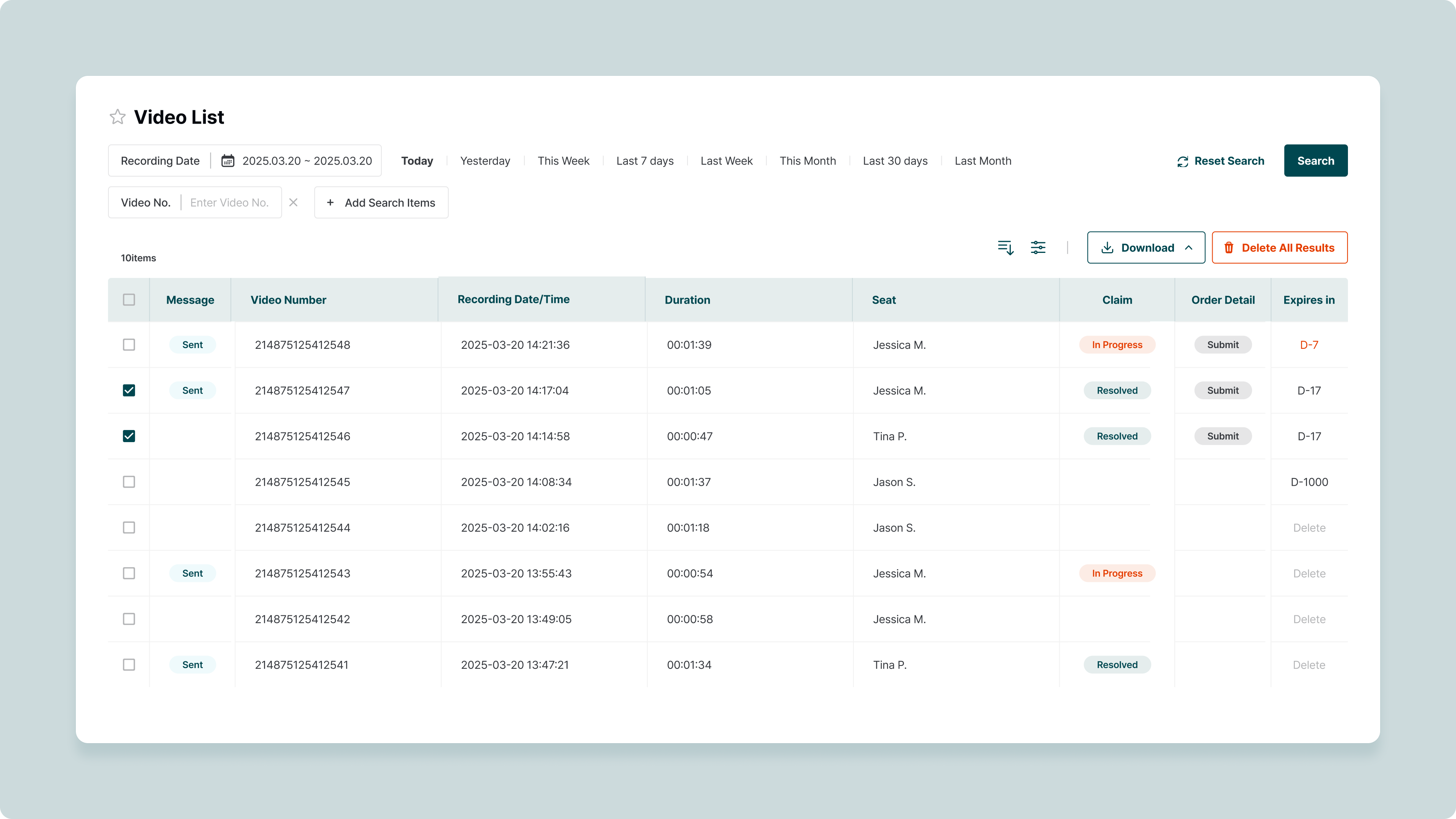Uncheck the row for video 214875125412547
This screenshot has width=1456, height=819.
(x=129, y=391)
